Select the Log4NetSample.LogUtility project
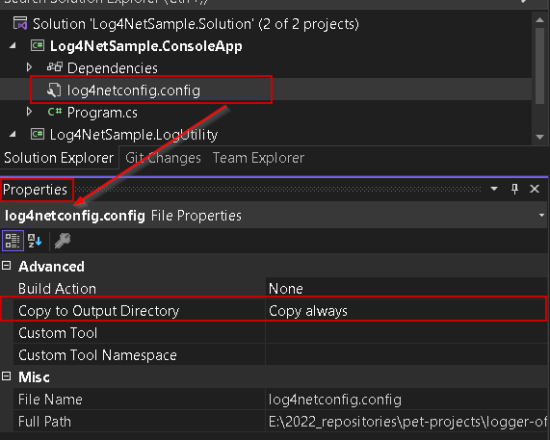Screen dimensions: 550x440 tap(134, 135)
